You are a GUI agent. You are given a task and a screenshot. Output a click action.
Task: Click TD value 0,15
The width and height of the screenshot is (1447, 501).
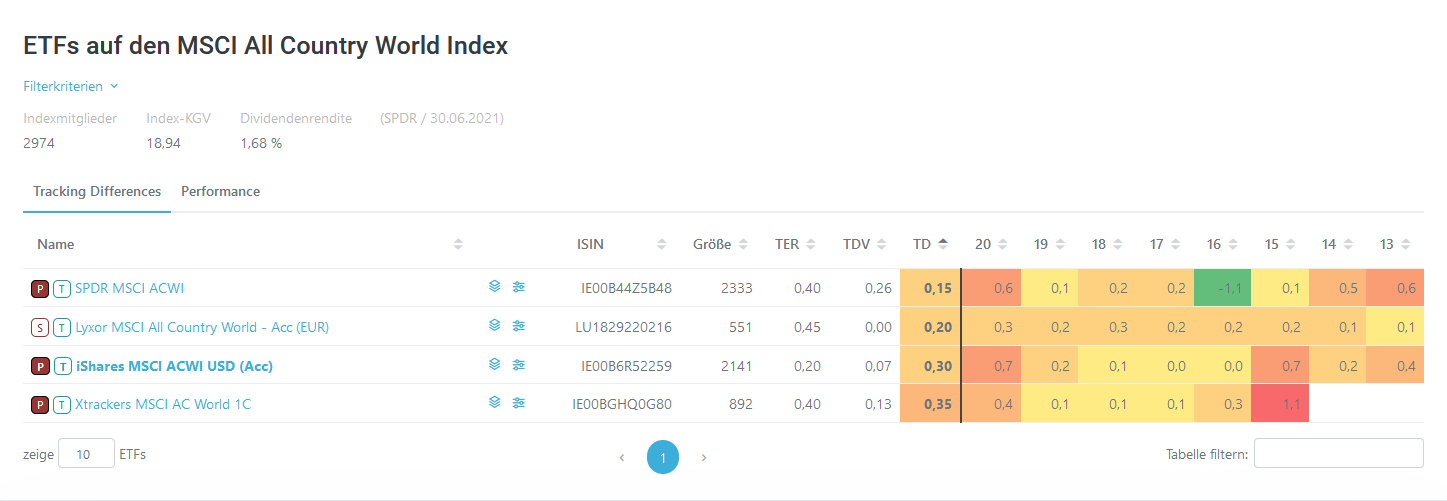pyautogui.click(x=938, y=288)
